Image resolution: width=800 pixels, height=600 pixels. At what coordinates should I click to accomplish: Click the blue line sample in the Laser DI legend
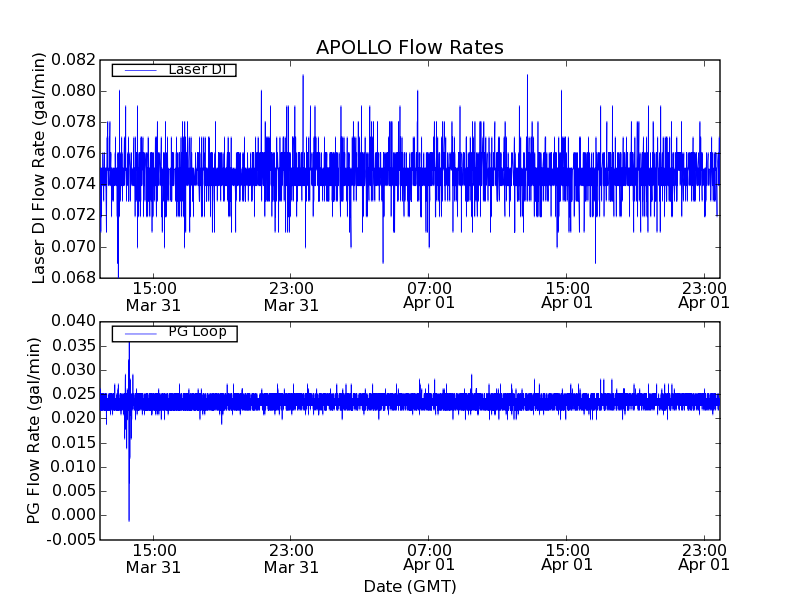point(140,70)
